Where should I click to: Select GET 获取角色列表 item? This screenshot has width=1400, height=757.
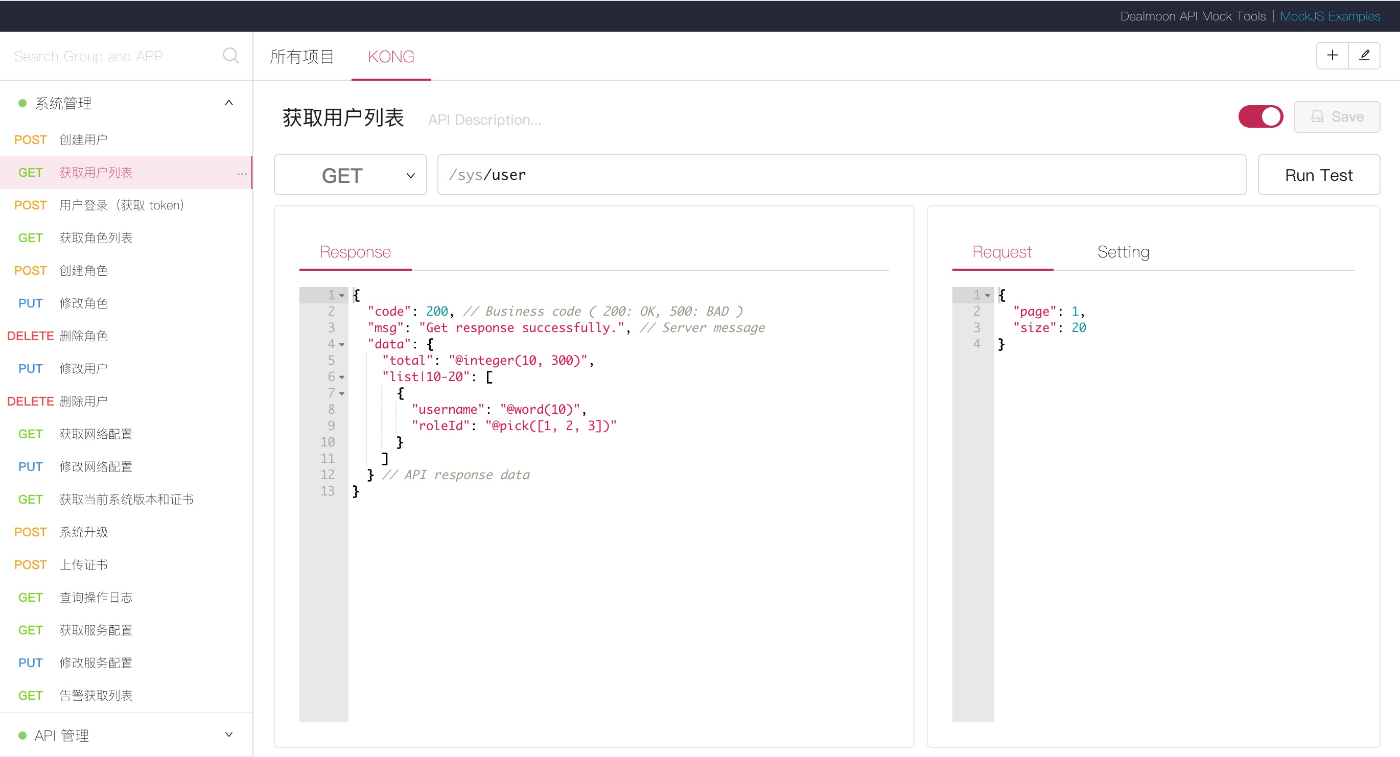point(126,238)
